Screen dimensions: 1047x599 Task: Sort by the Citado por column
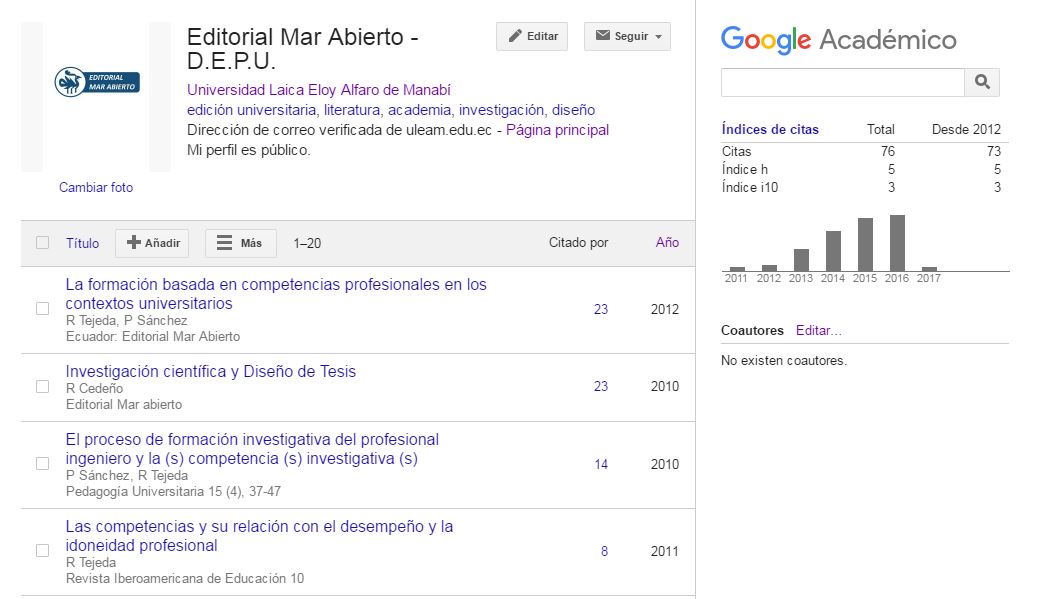click(578, 242)
